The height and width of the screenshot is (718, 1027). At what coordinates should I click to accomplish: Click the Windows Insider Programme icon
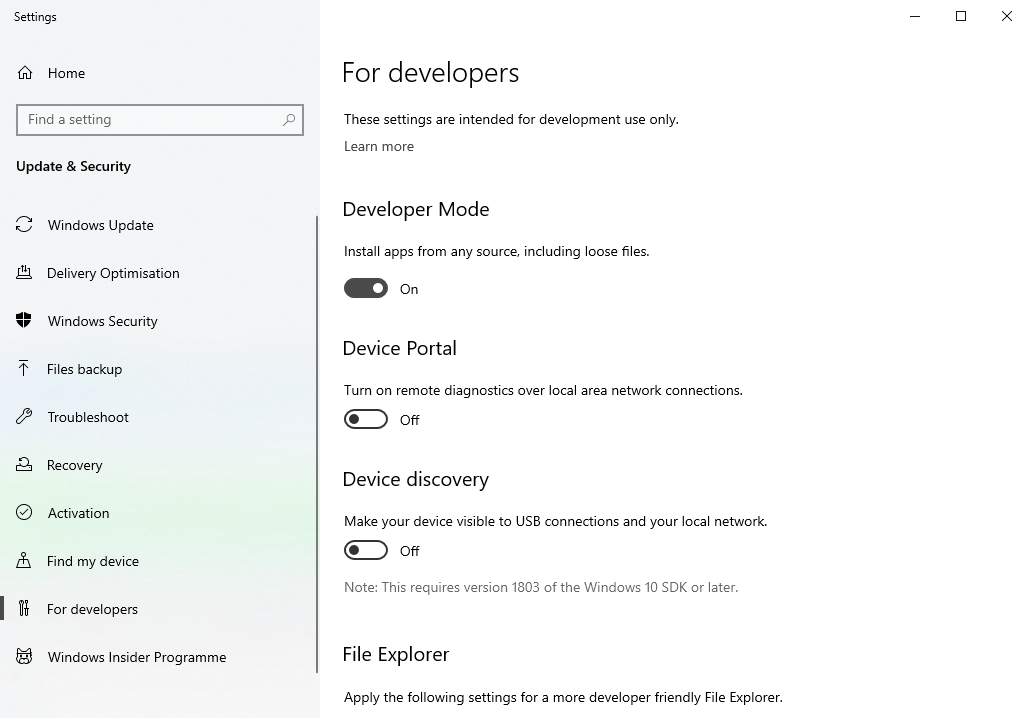pyautogui.click(x=24, y=656)
